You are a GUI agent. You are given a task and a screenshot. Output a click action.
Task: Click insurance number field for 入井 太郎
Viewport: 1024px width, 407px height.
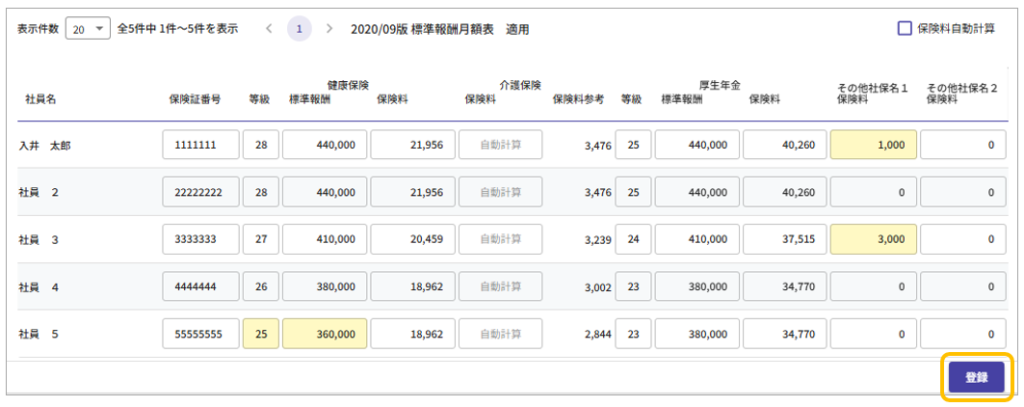[x=201, y=145]
